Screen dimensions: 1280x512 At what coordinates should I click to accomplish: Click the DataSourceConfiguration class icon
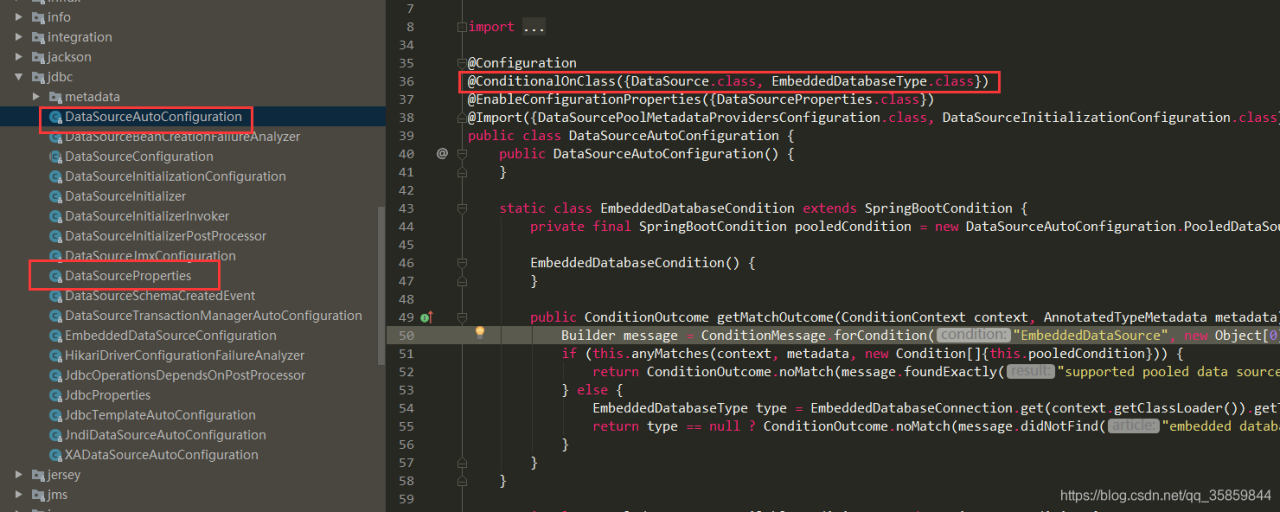click(x=56, y=157)
